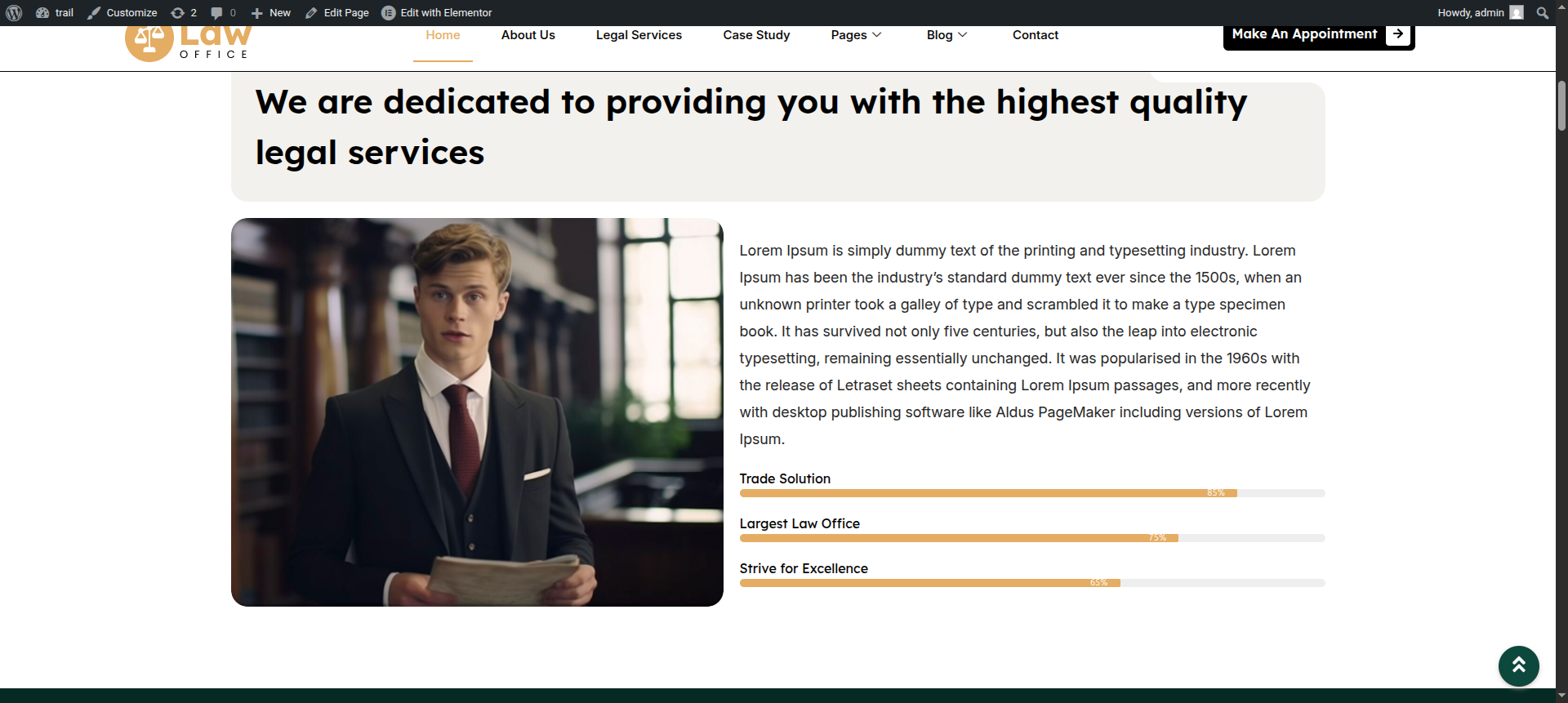Click the WordPress logo icon

[14, 13]
